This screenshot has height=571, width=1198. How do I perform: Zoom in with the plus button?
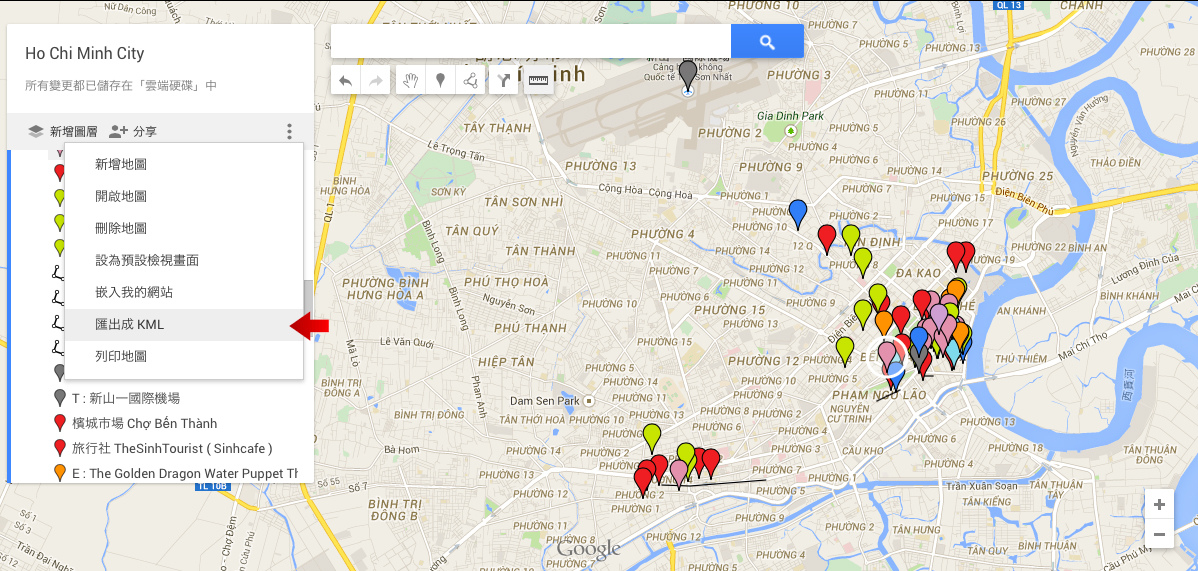coord(1159,504)
